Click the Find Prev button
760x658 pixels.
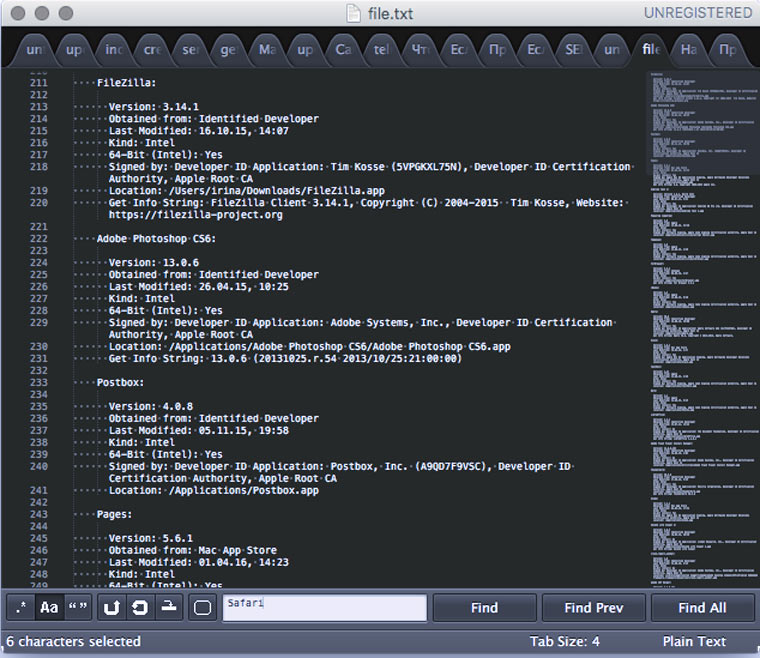(x=593, y=608)
